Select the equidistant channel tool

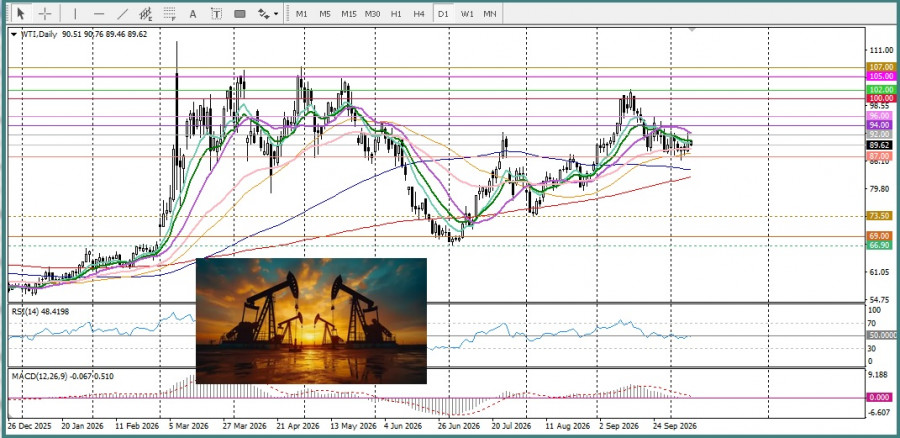[146, 14]
